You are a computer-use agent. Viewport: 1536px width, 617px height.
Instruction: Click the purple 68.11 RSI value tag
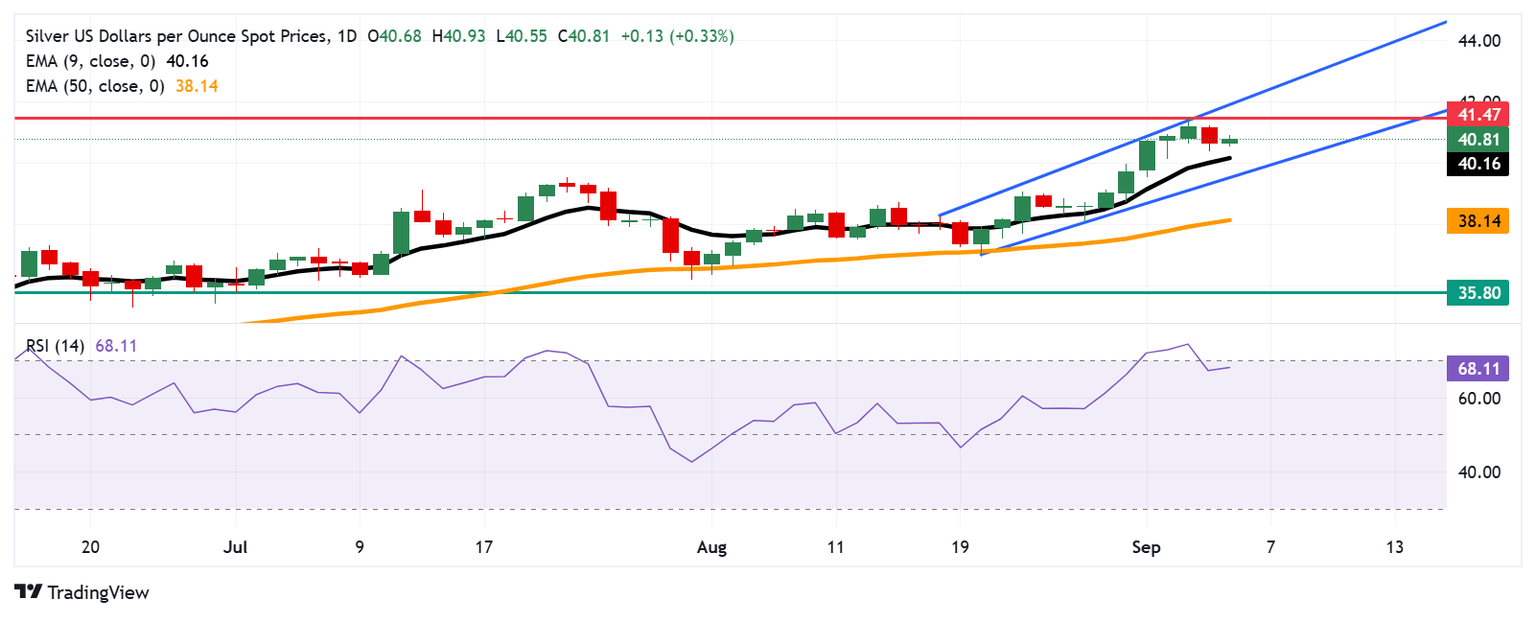(1478, 368)
